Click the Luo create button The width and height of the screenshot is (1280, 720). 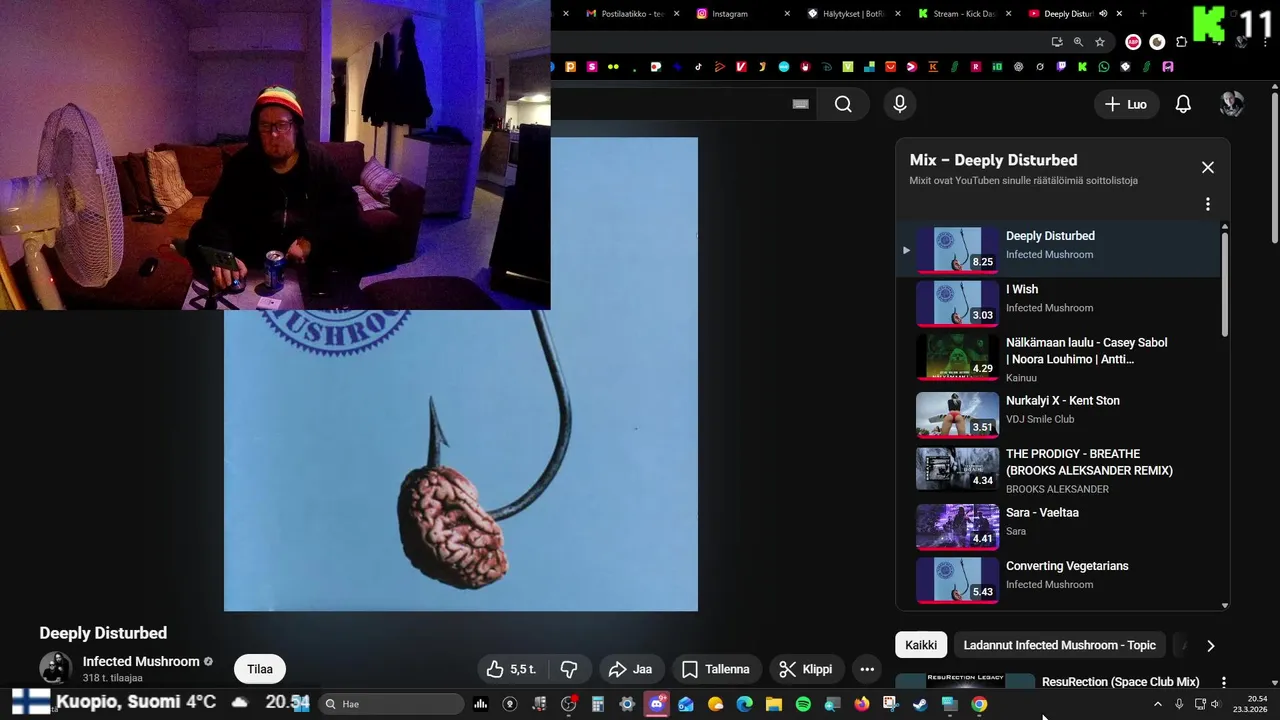click(1126, 104)
